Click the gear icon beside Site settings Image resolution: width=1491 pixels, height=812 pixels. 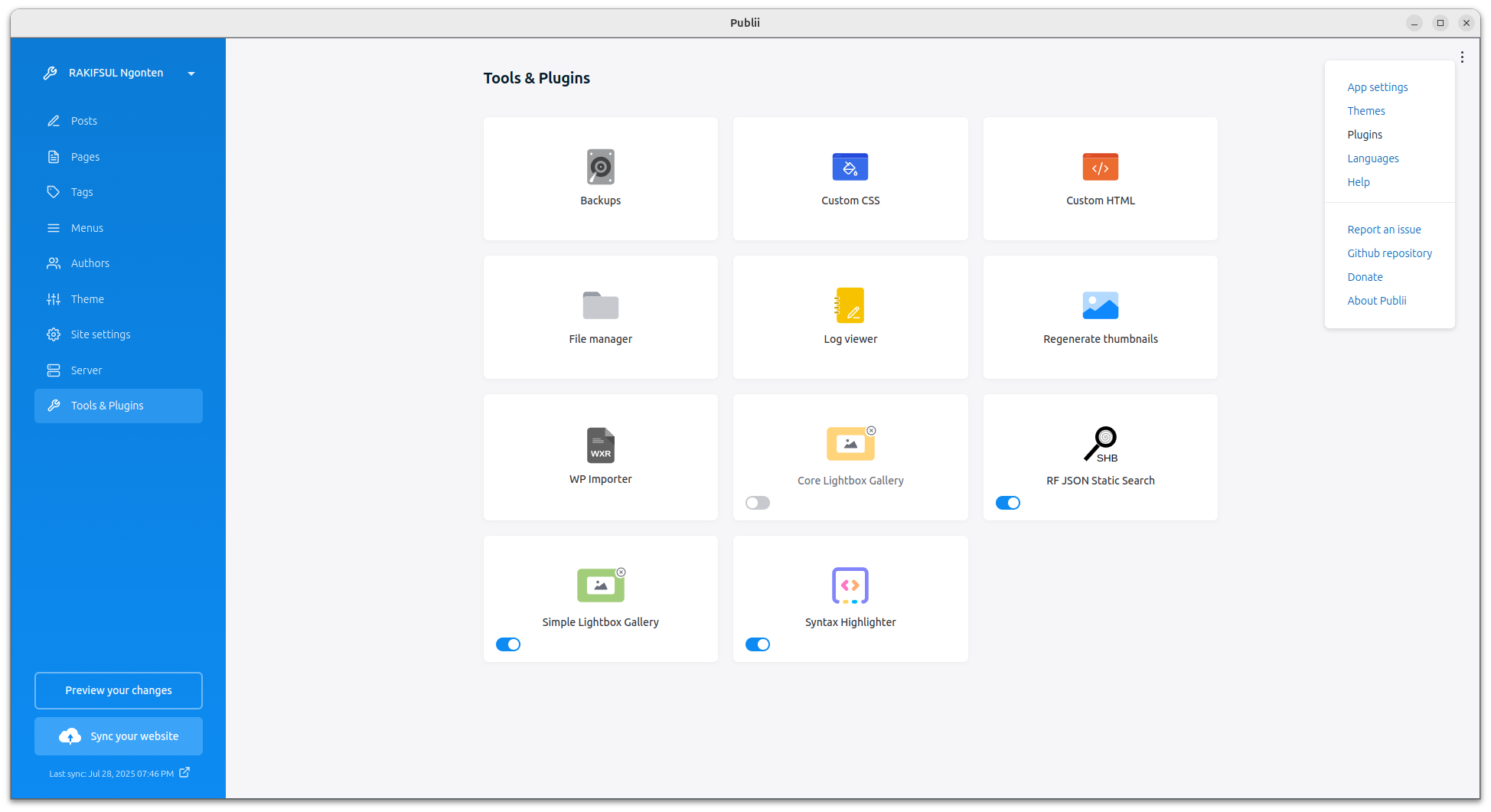[54, 334]
